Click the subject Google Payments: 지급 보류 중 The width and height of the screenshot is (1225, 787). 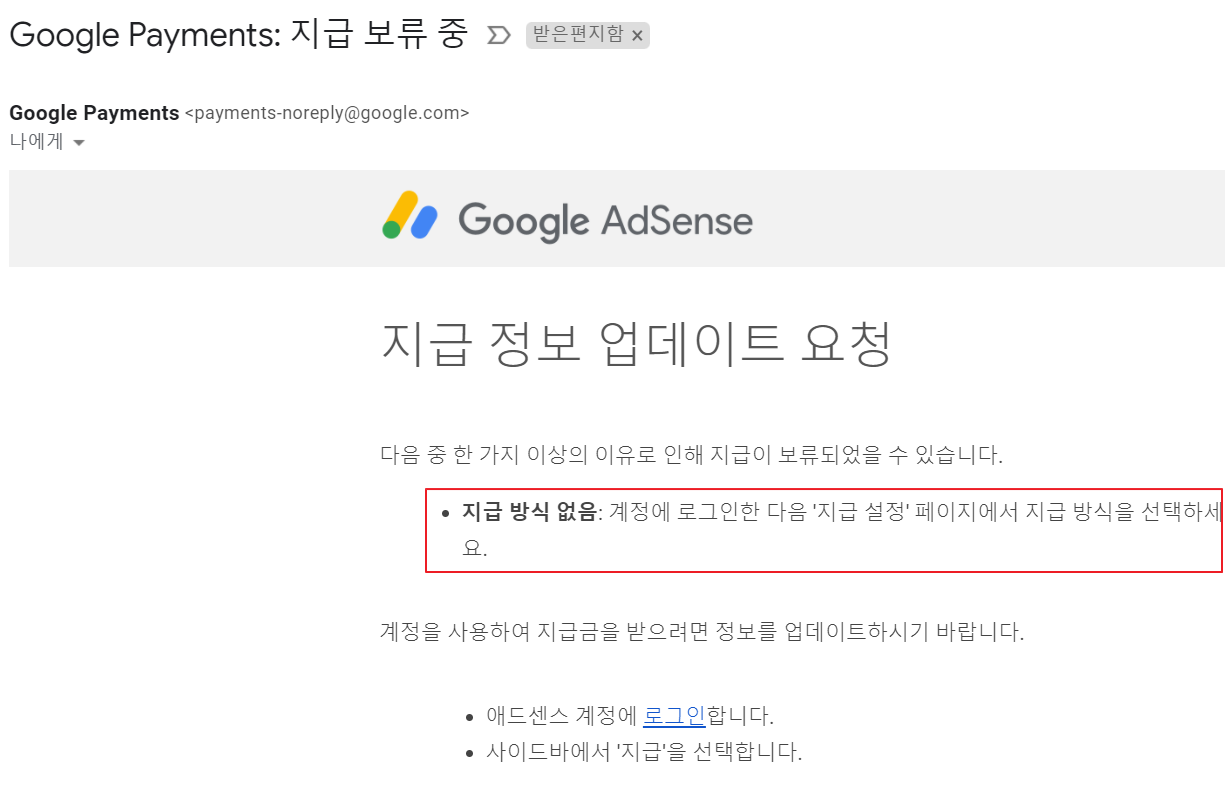pos(238,35)
